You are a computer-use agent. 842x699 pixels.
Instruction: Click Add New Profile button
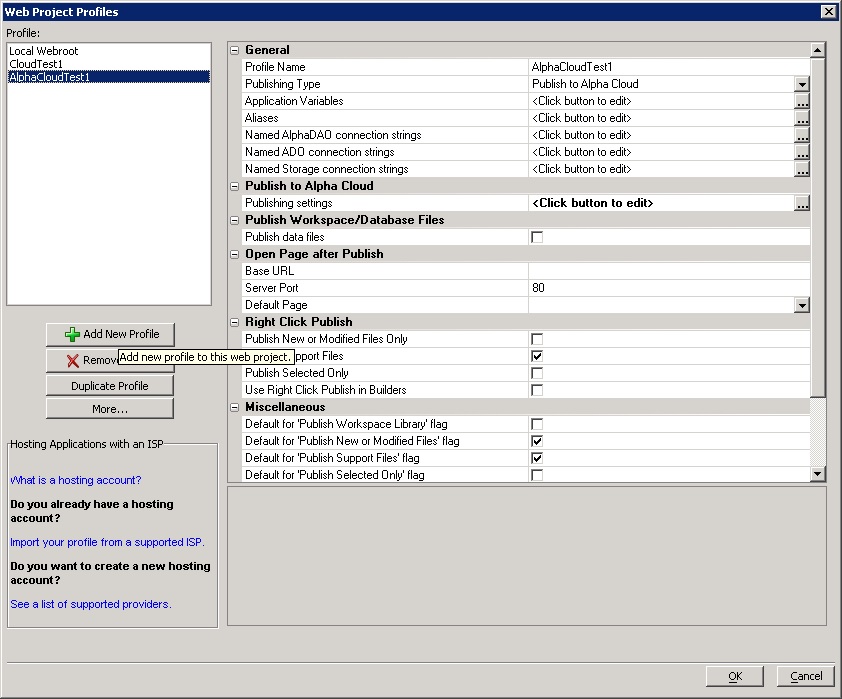point(110,334)
